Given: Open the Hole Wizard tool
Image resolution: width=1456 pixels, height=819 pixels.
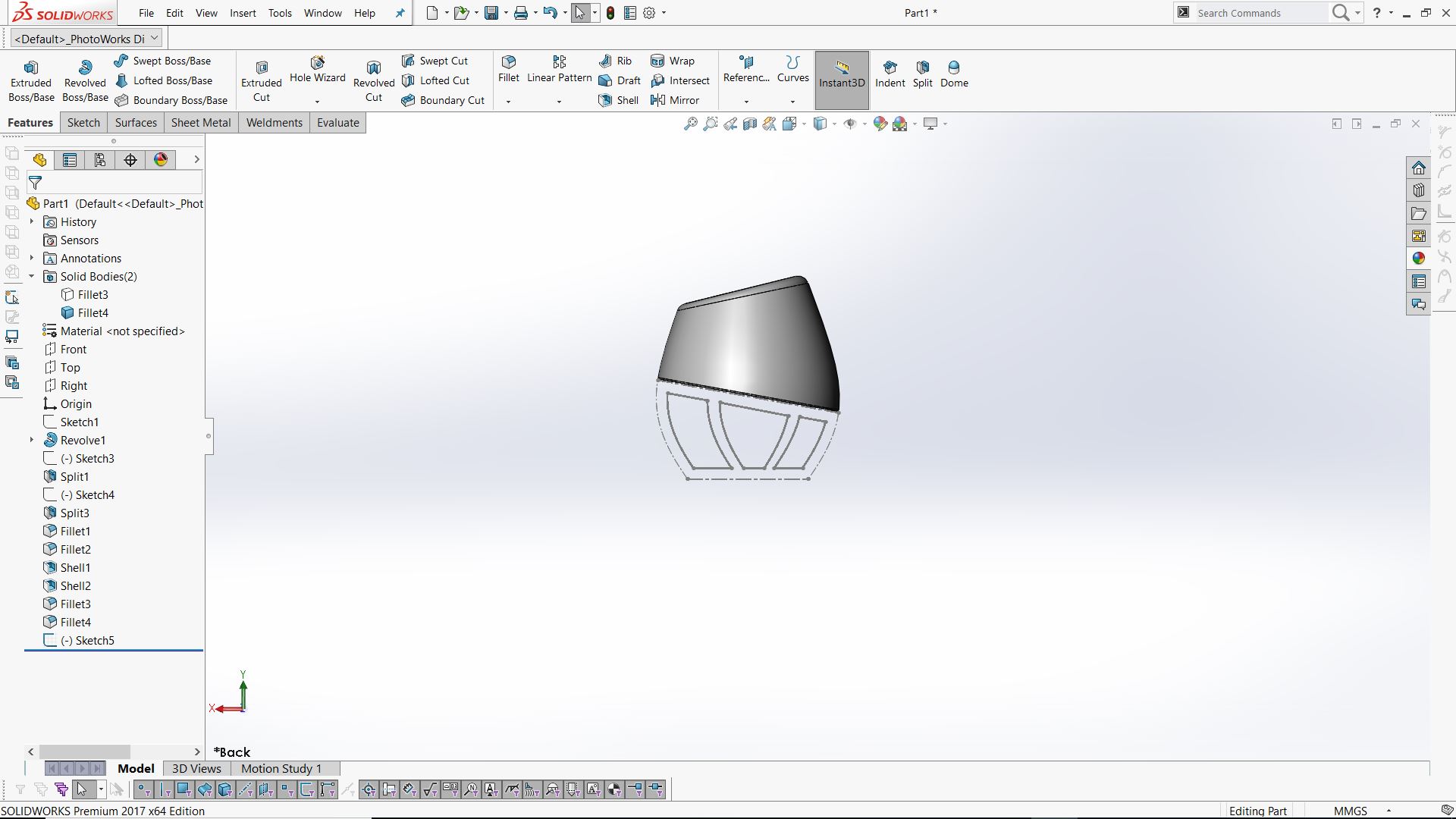Looking at the screenshot, I should pos(317,68).
